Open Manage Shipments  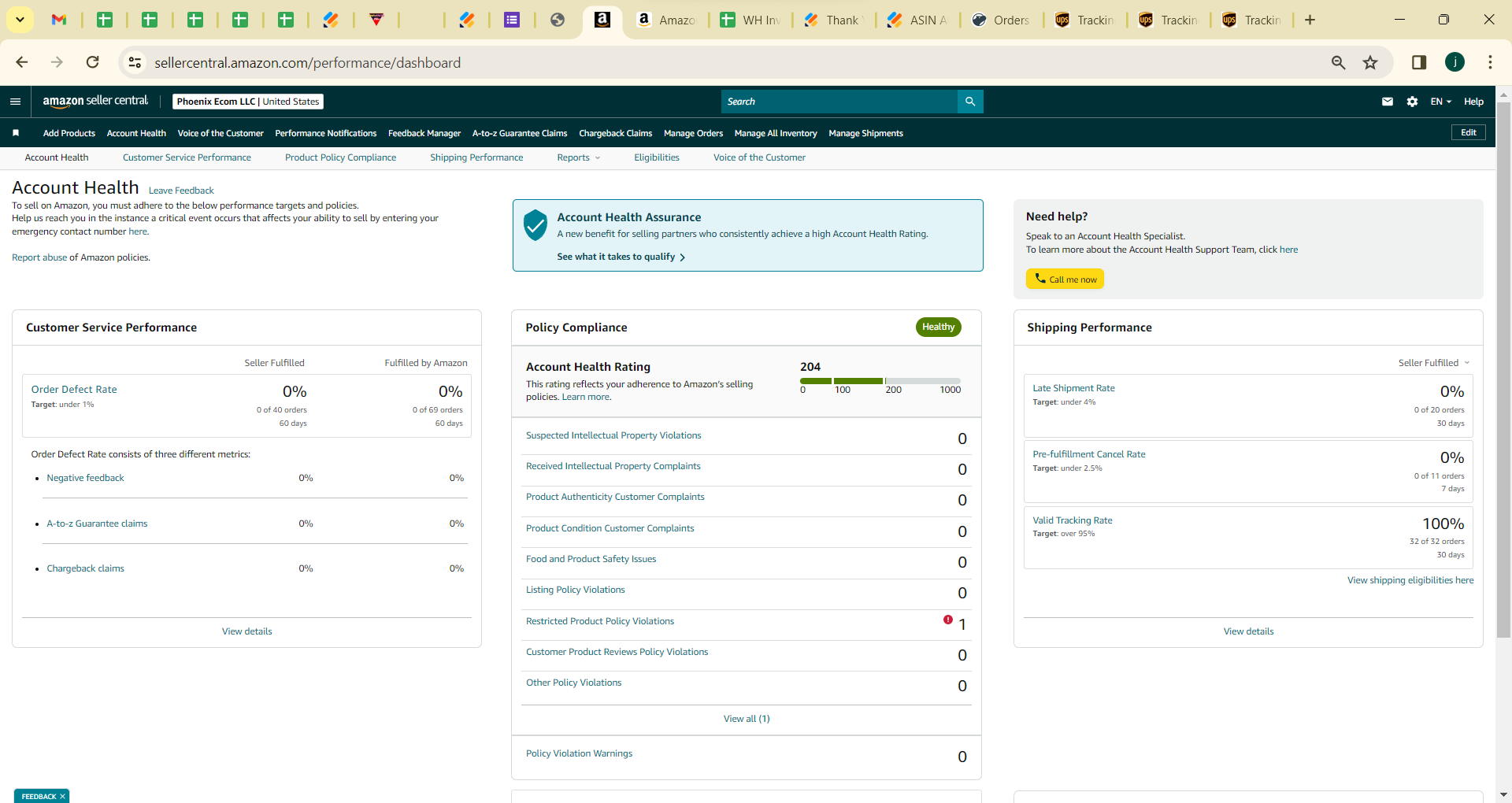[865, 133]
